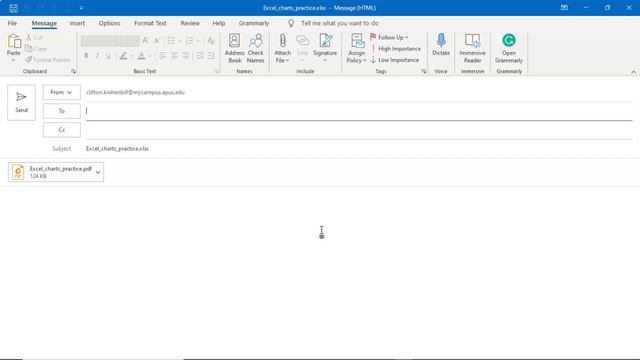
Task: Click the Grow Font icon
Action: pos(145,40)
